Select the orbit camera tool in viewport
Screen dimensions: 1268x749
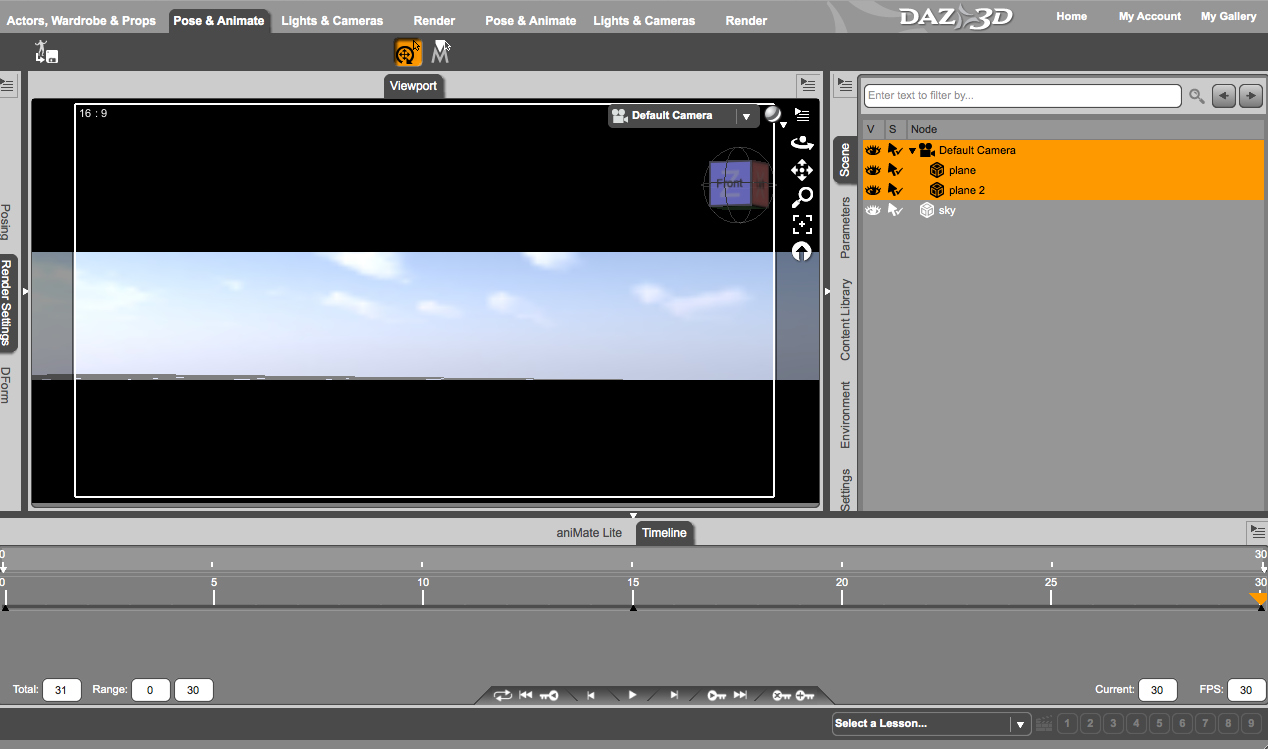(x=802, y=143)
